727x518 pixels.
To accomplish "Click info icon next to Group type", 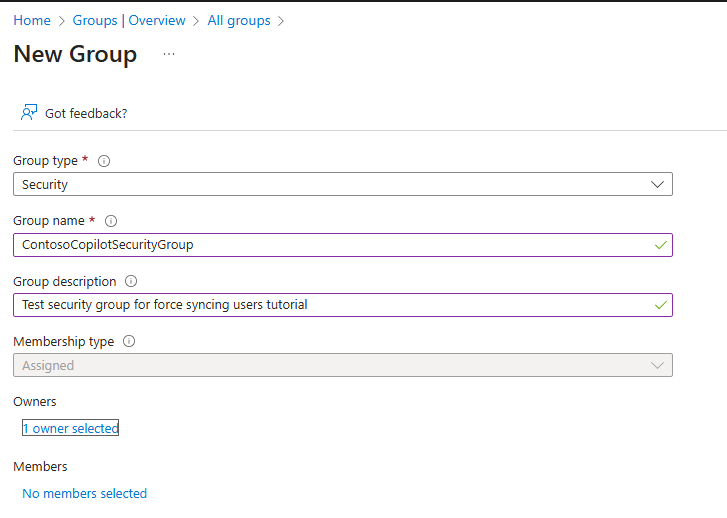I will 104,161.
